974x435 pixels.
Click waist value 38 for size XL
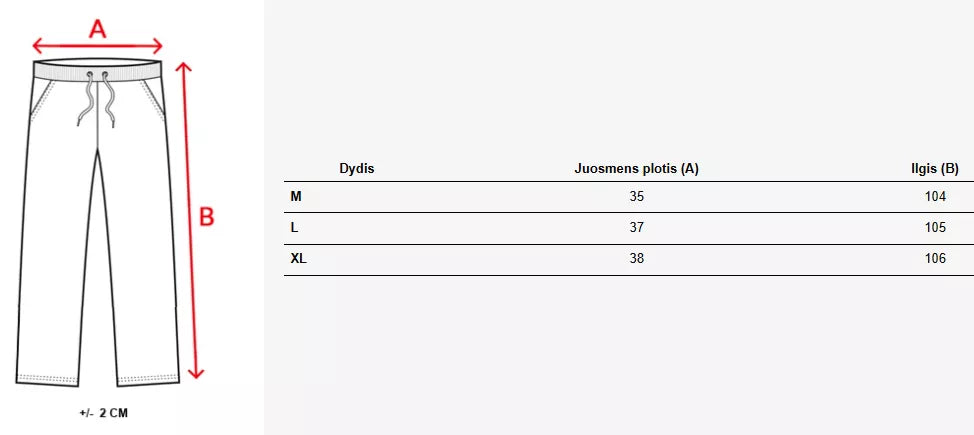pos(637,259)
